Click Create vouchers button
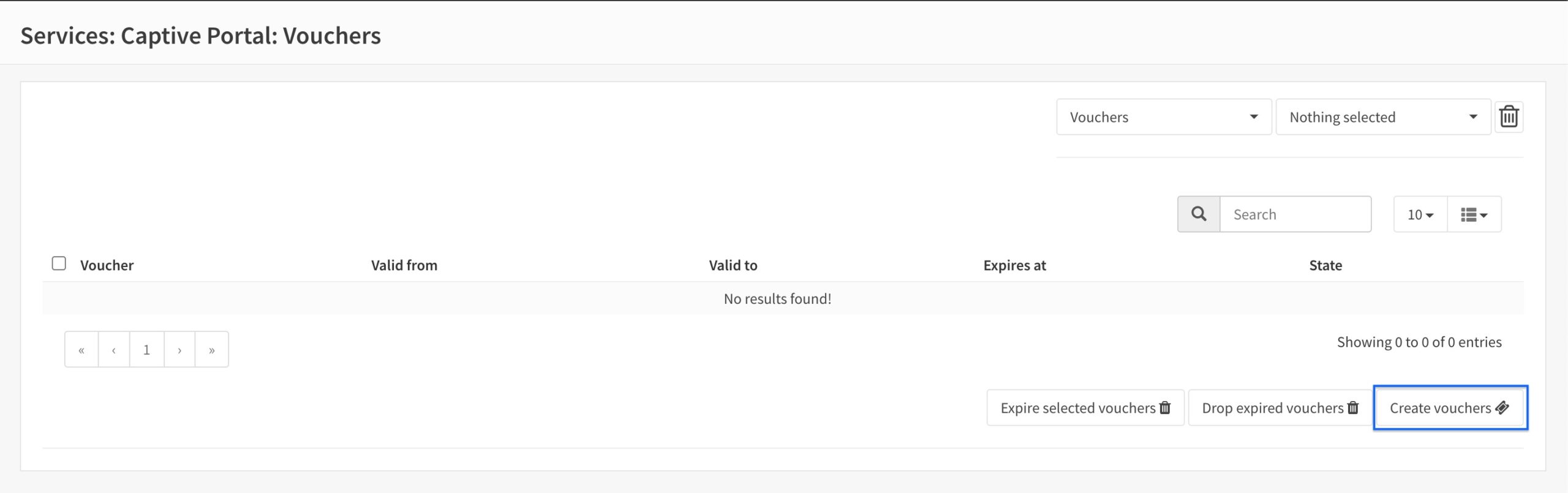 tap(1450, 408)
